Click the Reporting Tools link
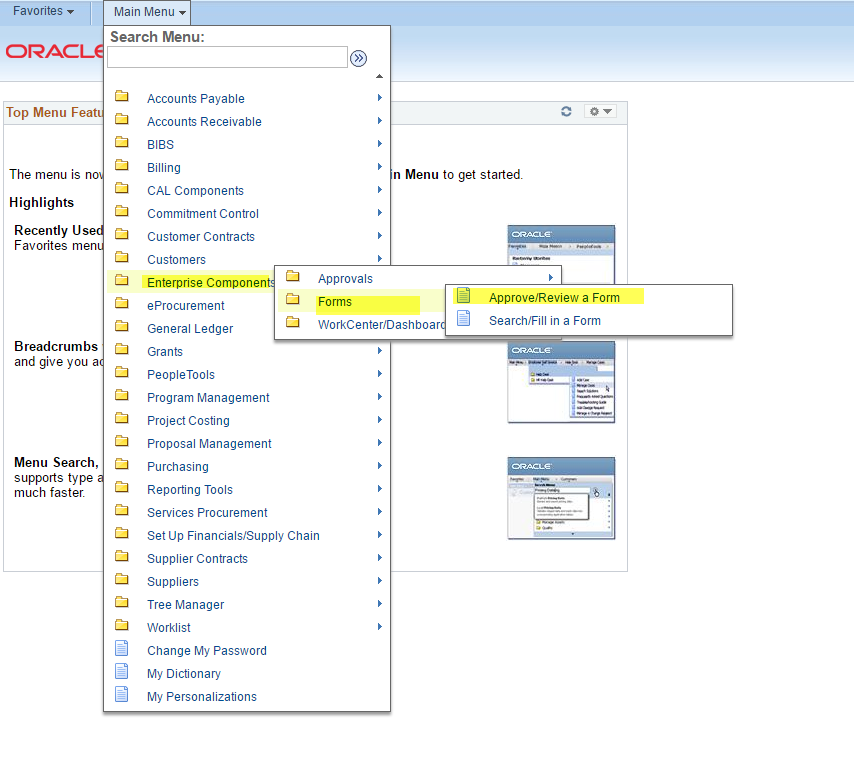854x771 pixels. pos(190,490)
